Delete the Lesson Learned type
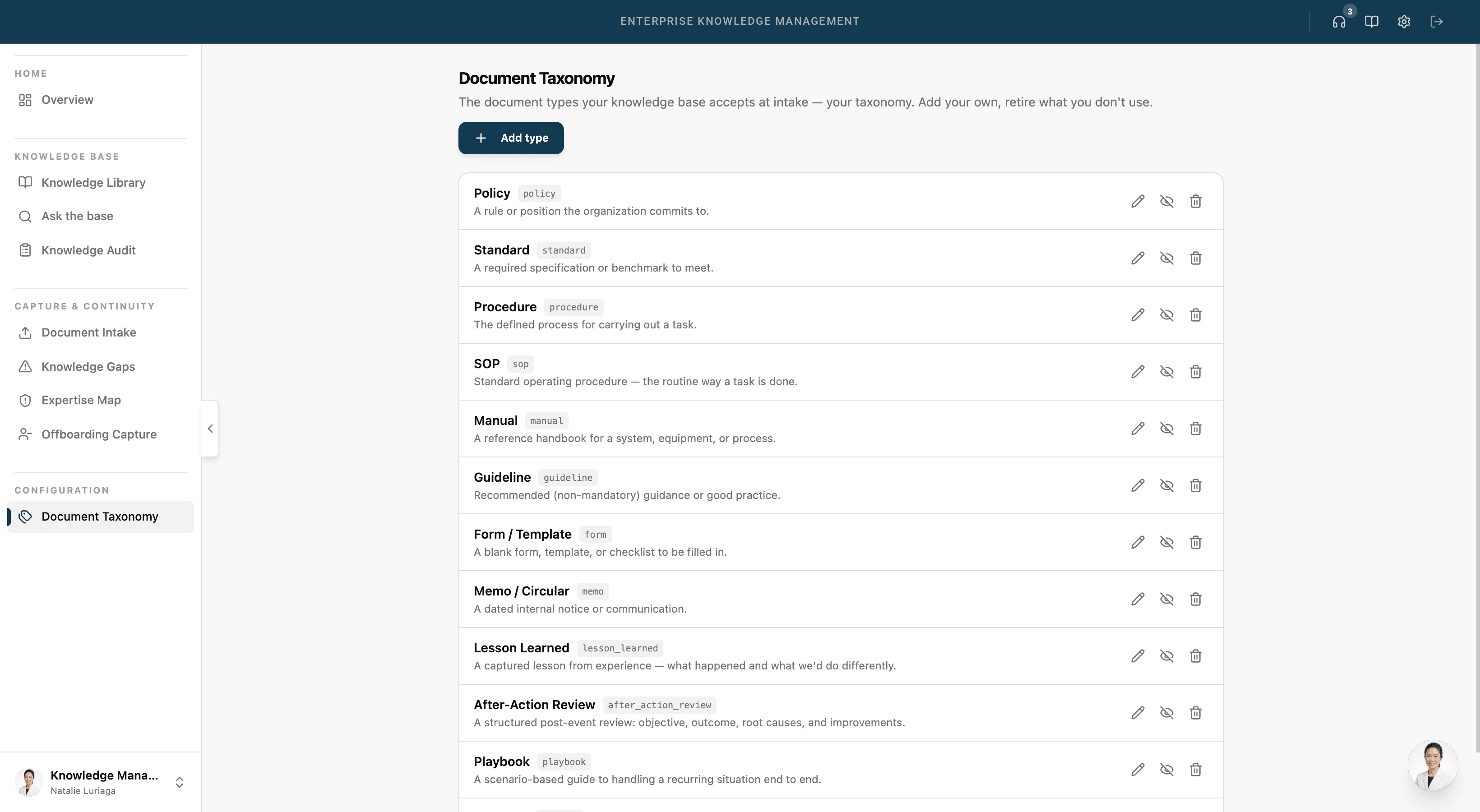Screen dimensions: 1480x812 [1196, 656]
